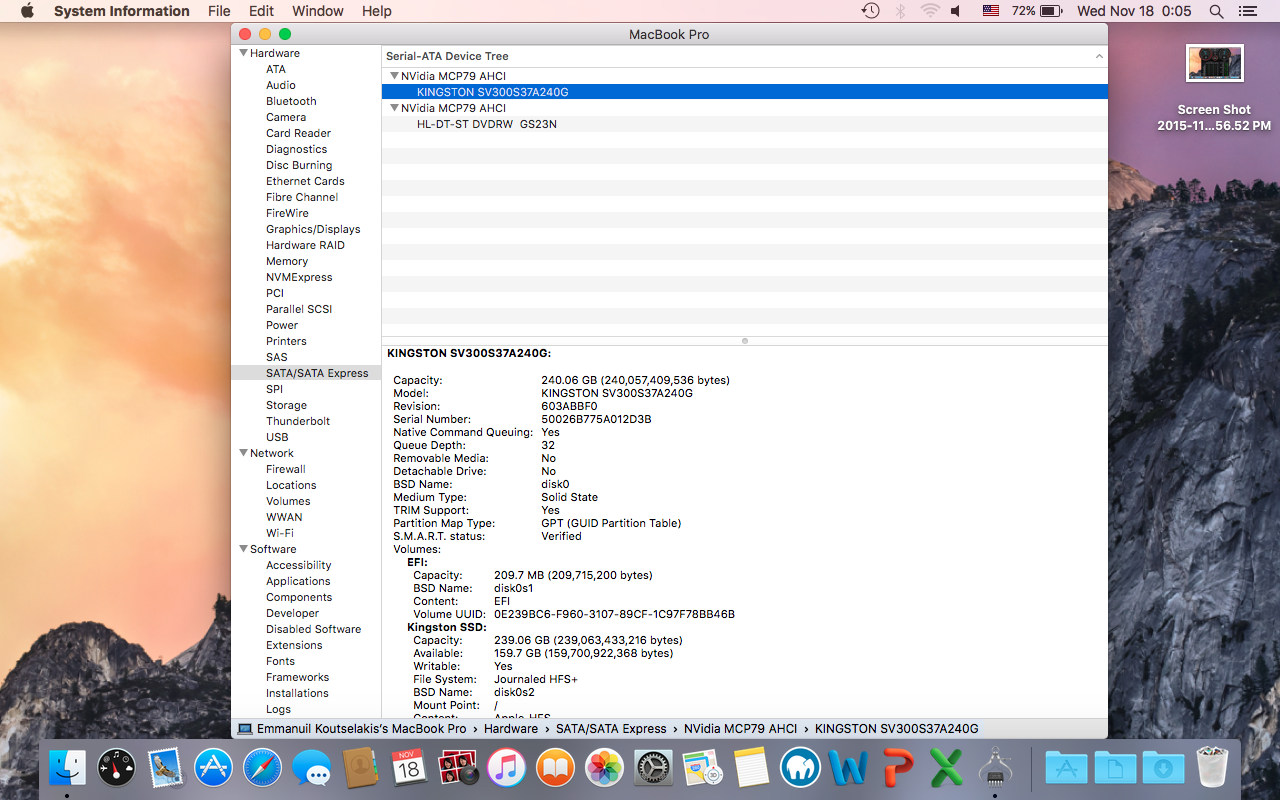Viewport: 1280px width, 800px height.
Task: Open the Help menu
Action: click(x=377, y=11)
